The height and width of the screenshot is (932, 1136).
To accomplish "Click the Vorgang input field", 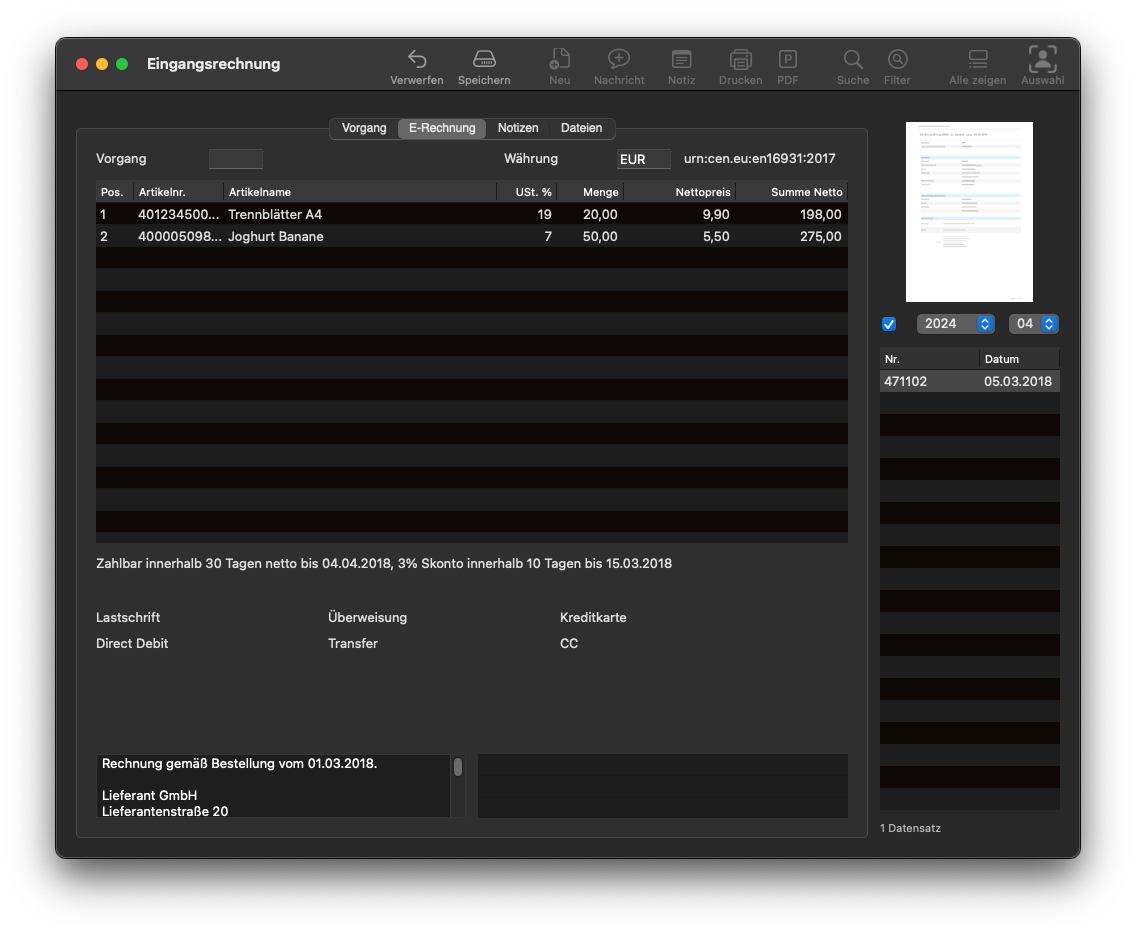I will coord(236,159).
